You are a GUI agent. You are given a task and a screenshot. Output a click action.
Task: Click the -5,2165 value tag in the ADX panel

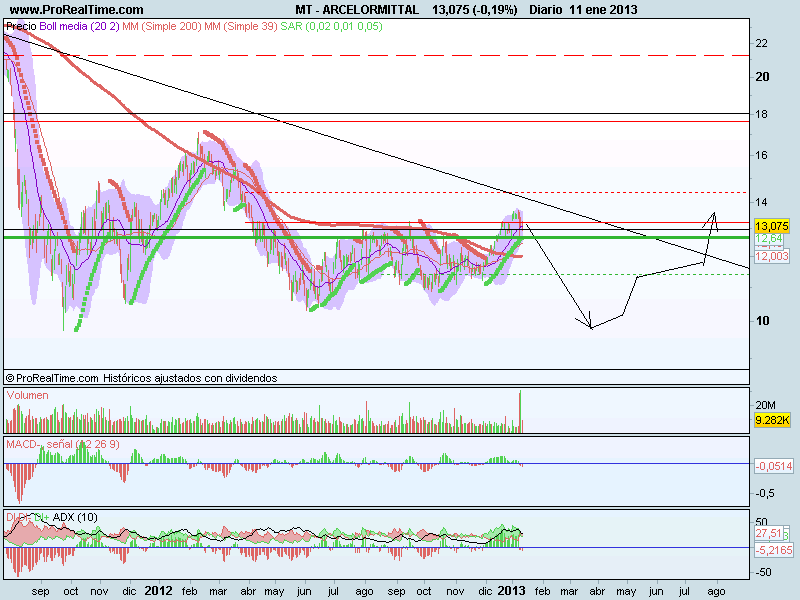[x=774, y=550]
